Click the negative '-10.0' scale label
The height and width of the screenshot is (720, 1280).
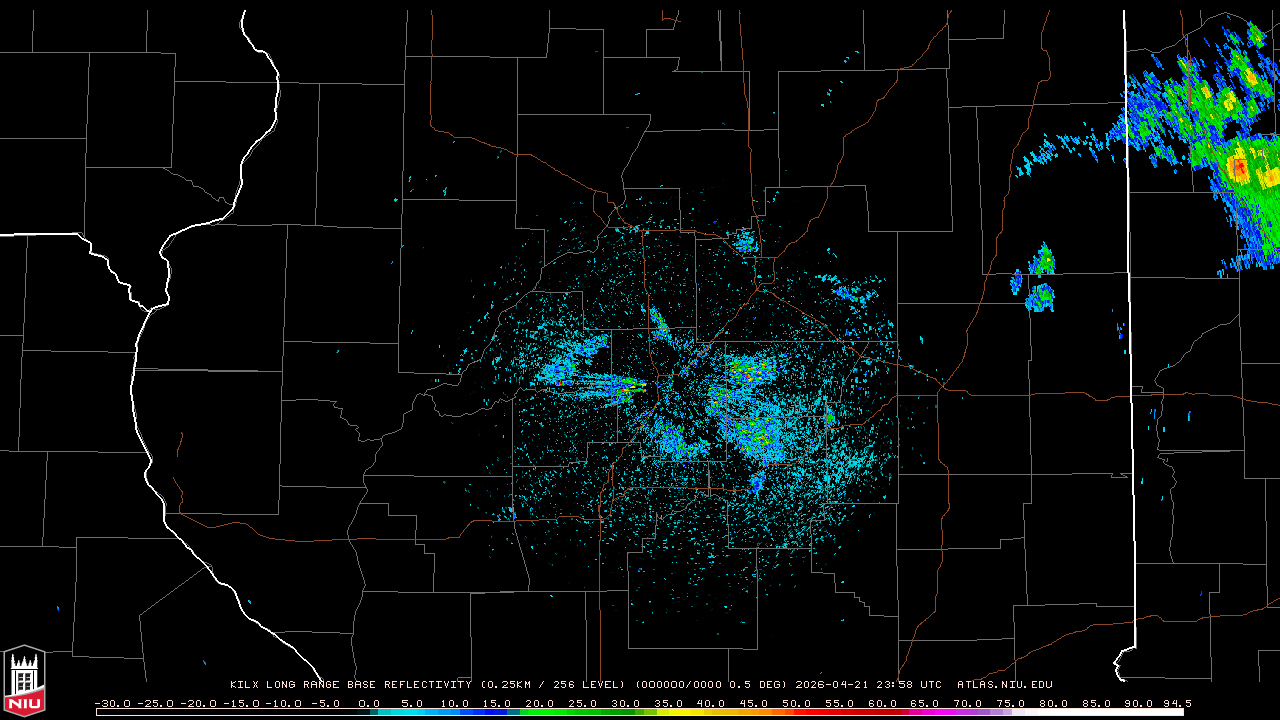[283, 703]
